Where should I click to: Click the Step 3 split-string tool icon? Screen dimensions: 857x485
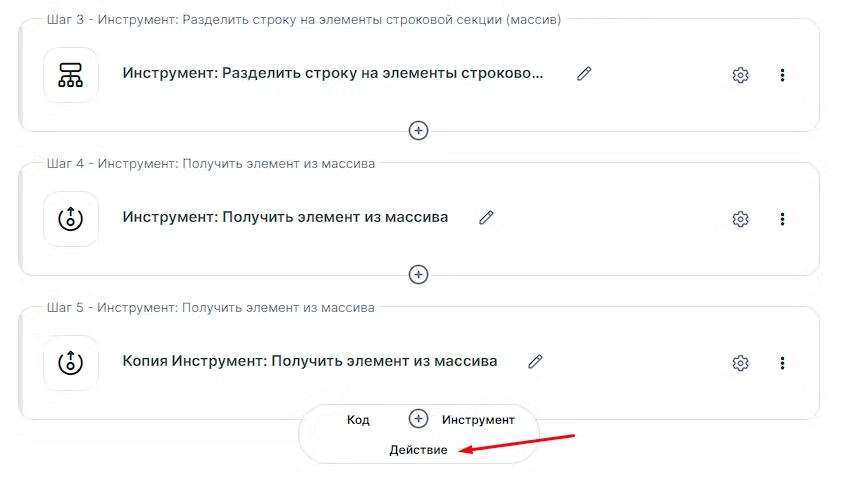(x=71, y=75)
